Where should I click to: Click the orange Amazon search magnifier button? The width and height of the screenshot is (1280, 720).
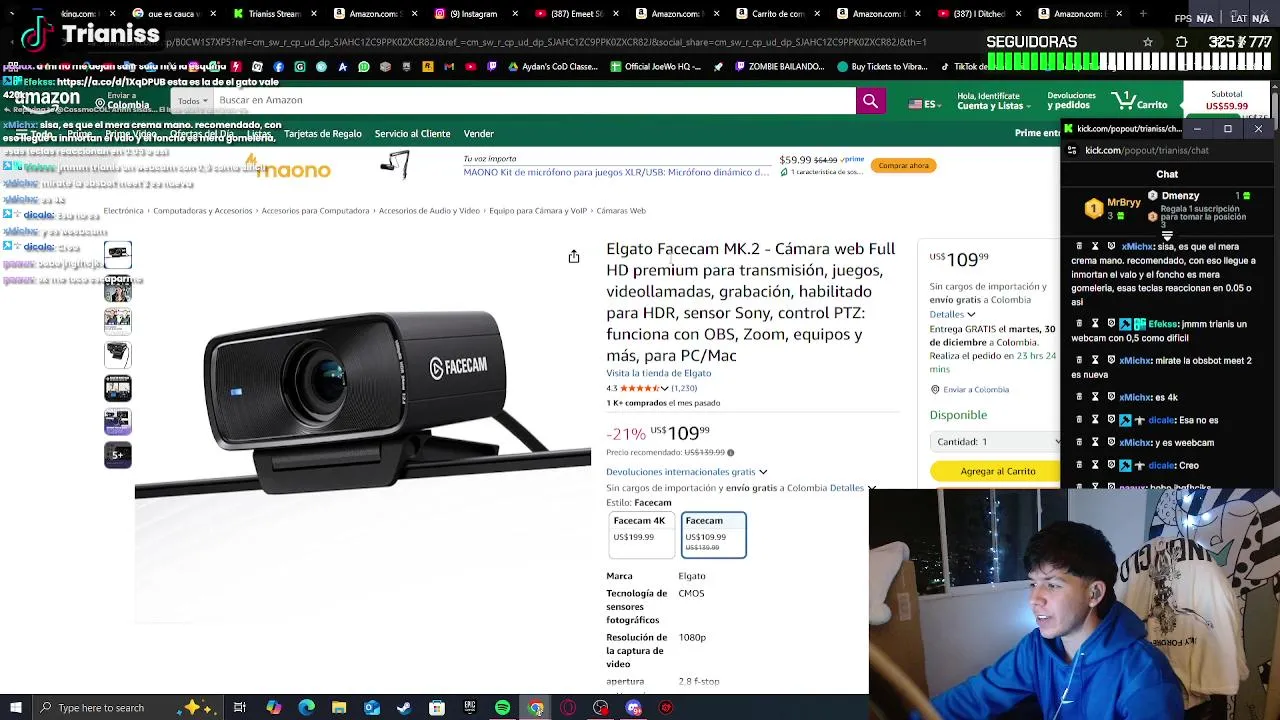click(x=870, y=101)
